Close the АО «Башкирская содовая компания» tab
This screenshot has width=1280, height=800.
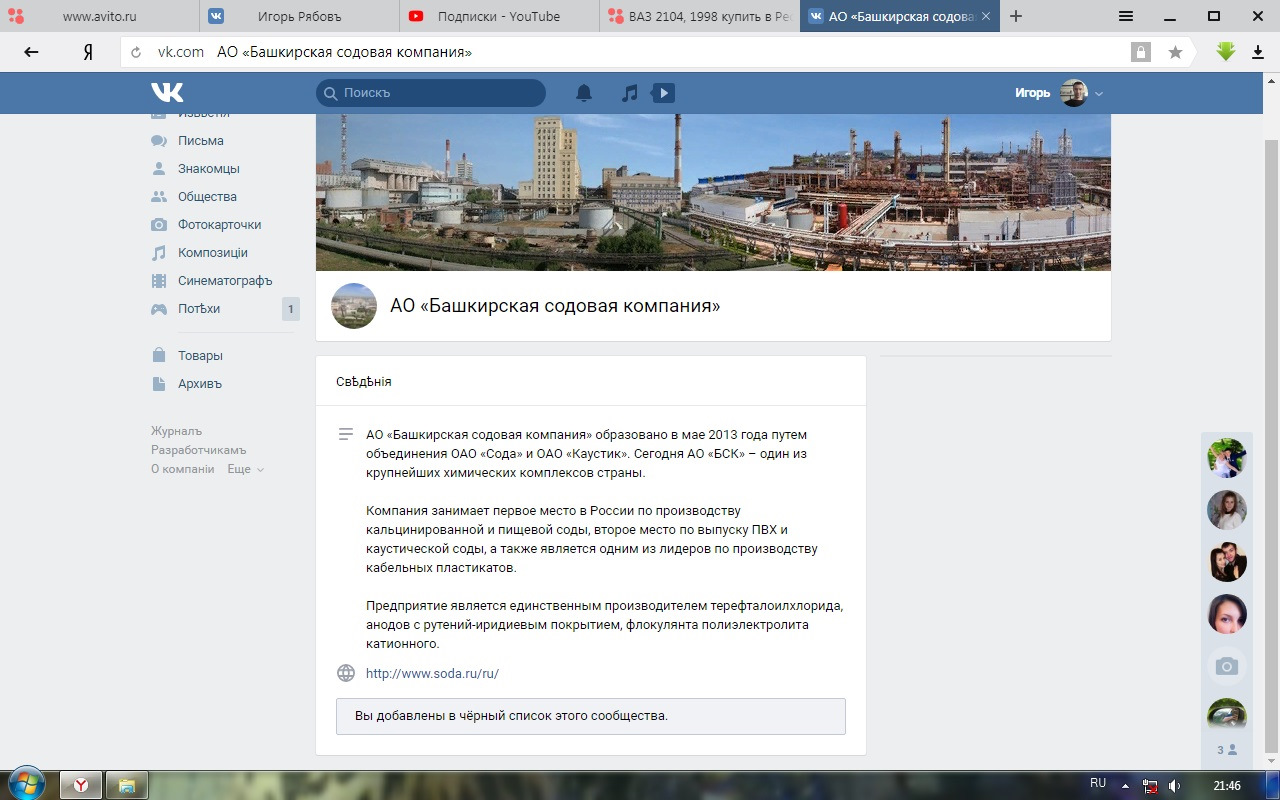986,16
